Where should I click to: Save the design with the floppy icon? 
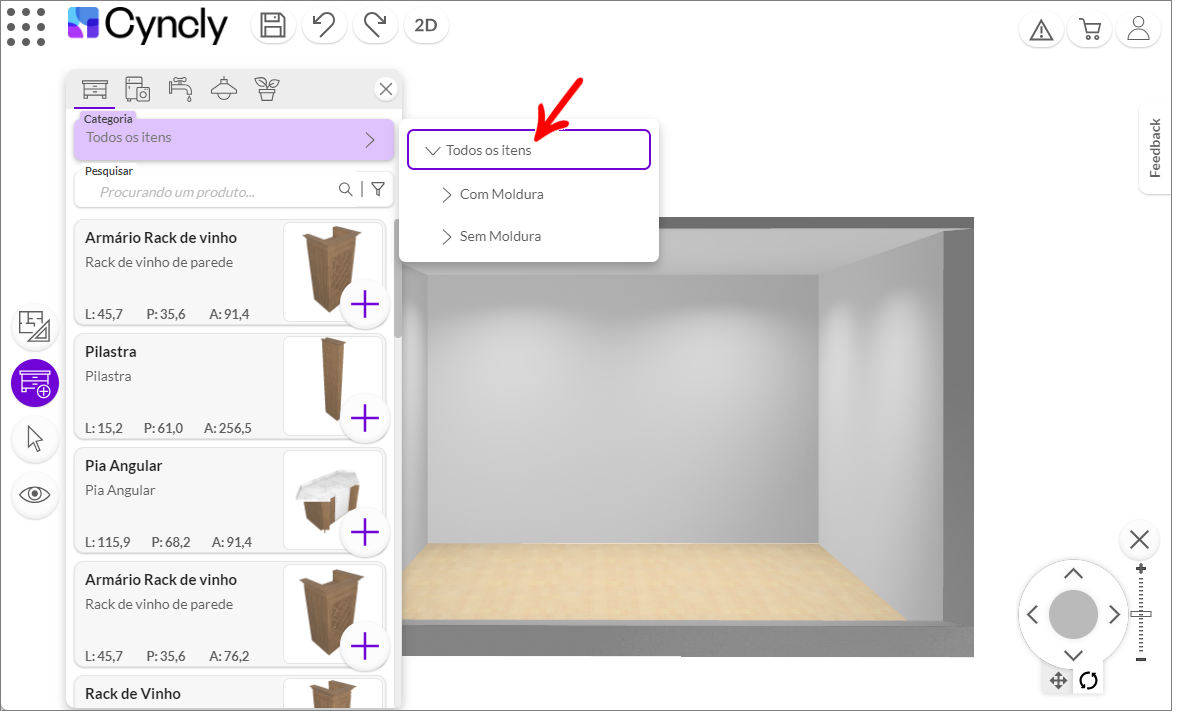click(273, 26)
